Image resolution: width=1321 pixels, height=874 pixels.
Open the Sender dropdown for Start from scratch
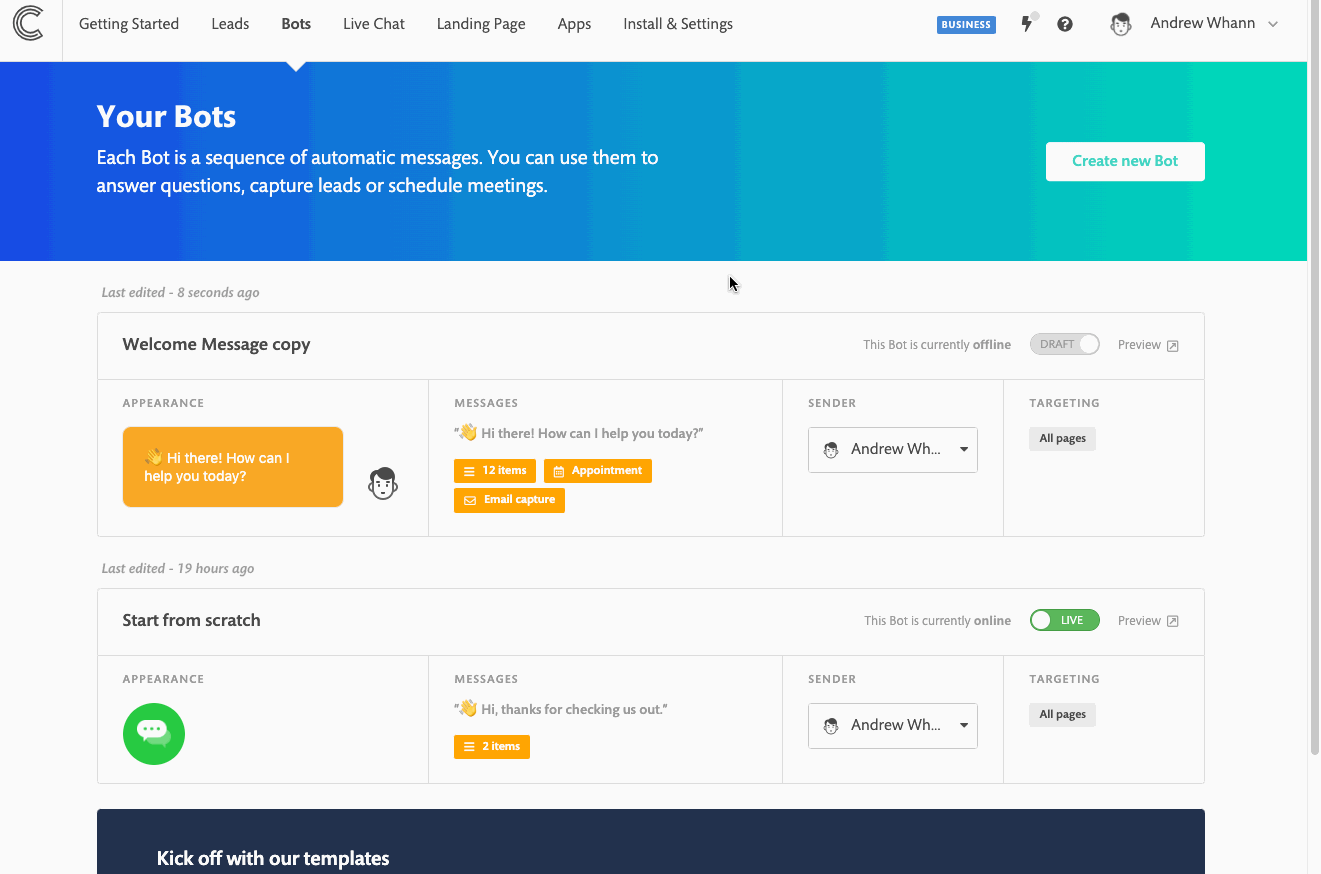(892, 725)
